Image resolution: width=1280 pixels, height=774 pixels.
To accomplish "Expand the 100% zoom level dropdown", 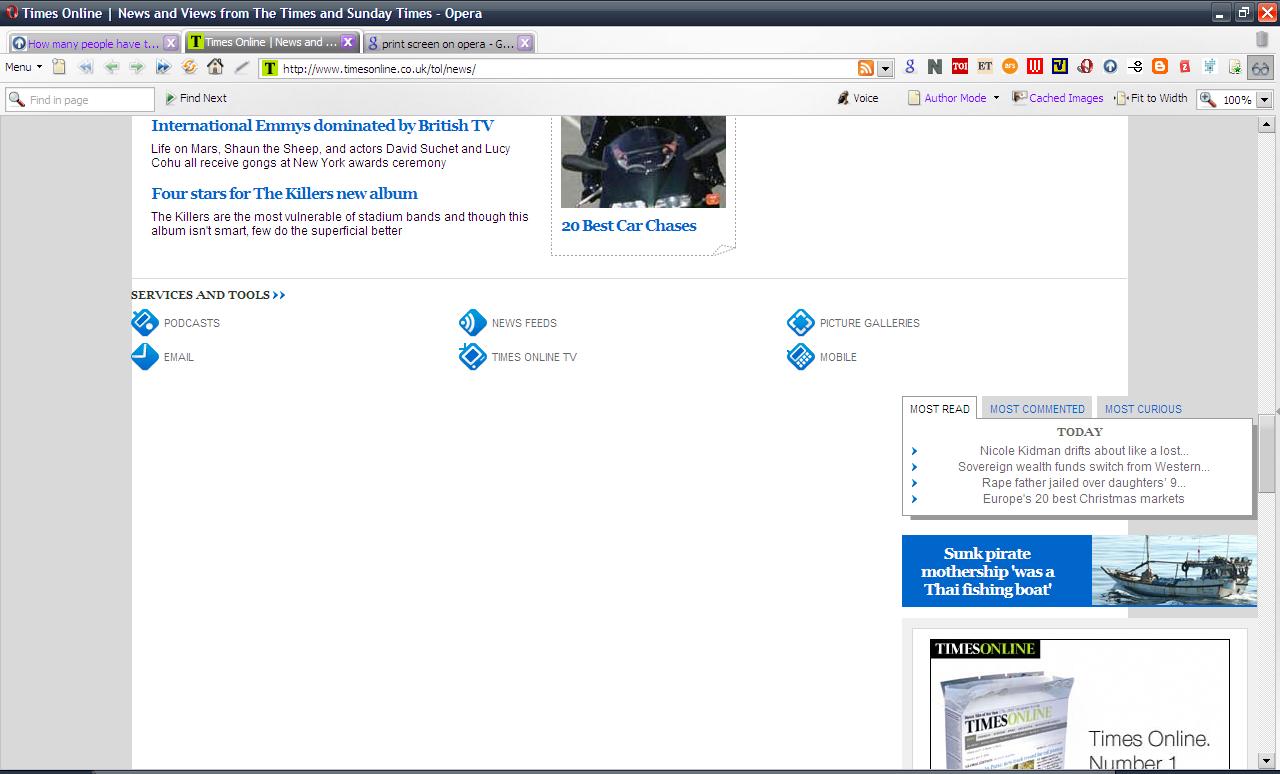I will coord(1264,99).
